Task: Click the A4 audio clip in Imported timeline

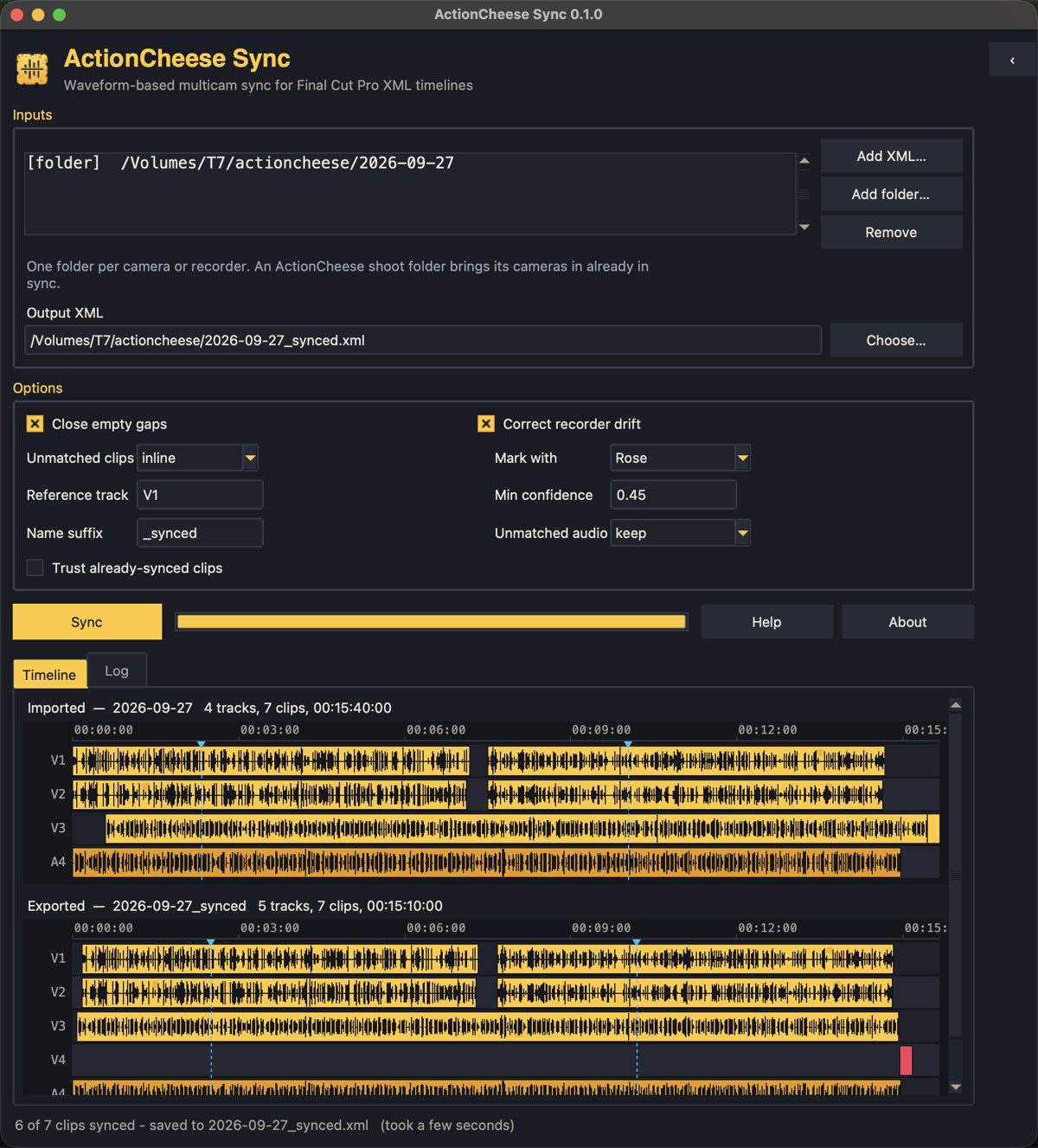Action: (486, 862)
